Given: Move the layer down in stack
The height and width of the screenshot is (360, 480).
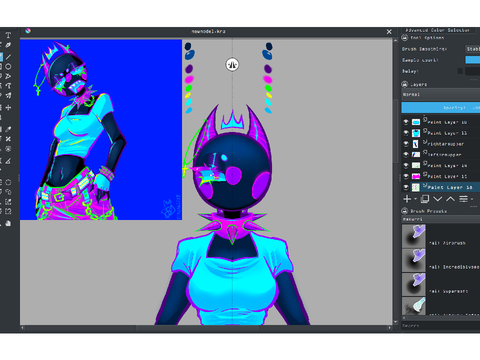Looking at the screenshot, I should pos(438,199).
